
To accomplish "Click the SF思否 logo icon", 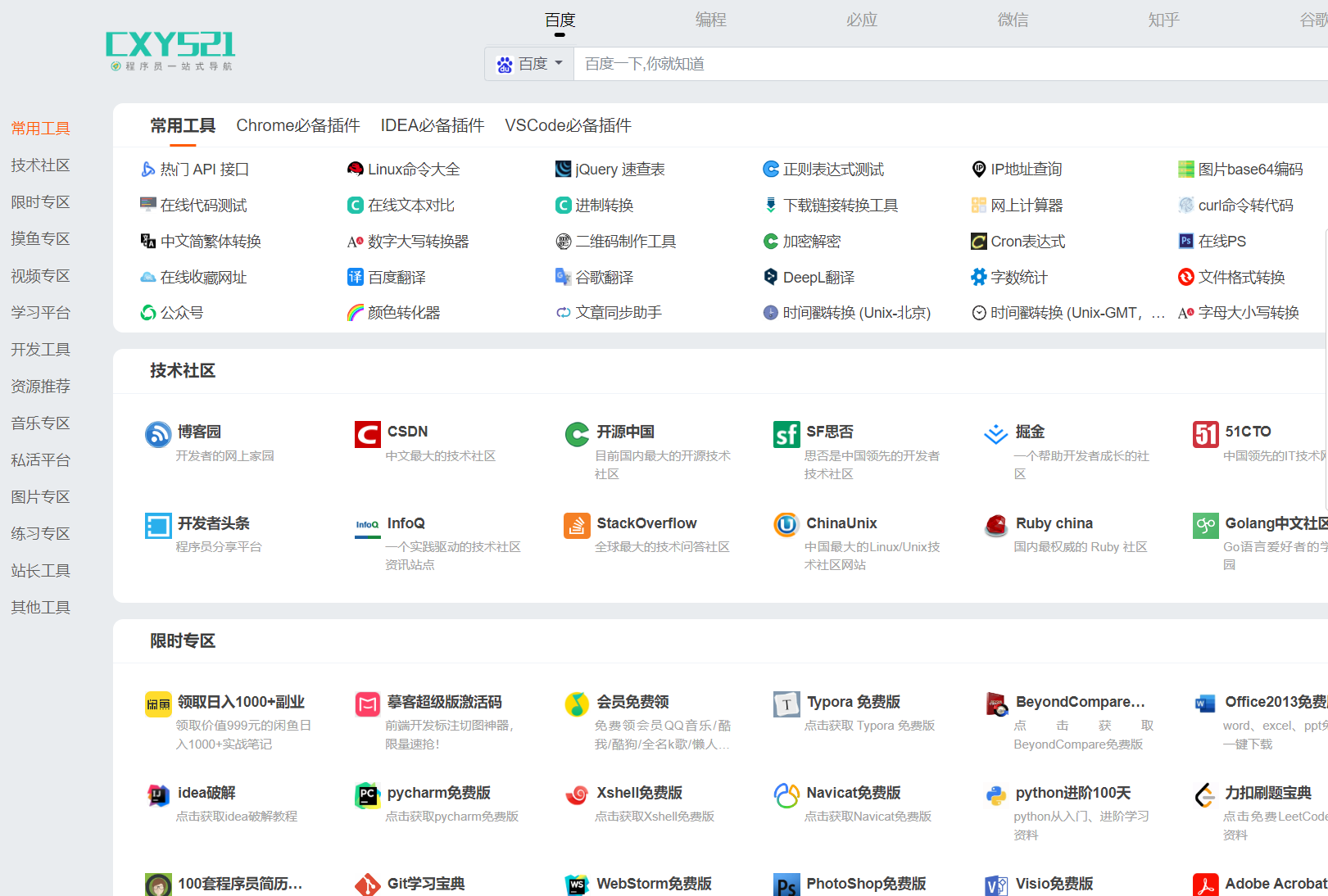I will 786,434.
